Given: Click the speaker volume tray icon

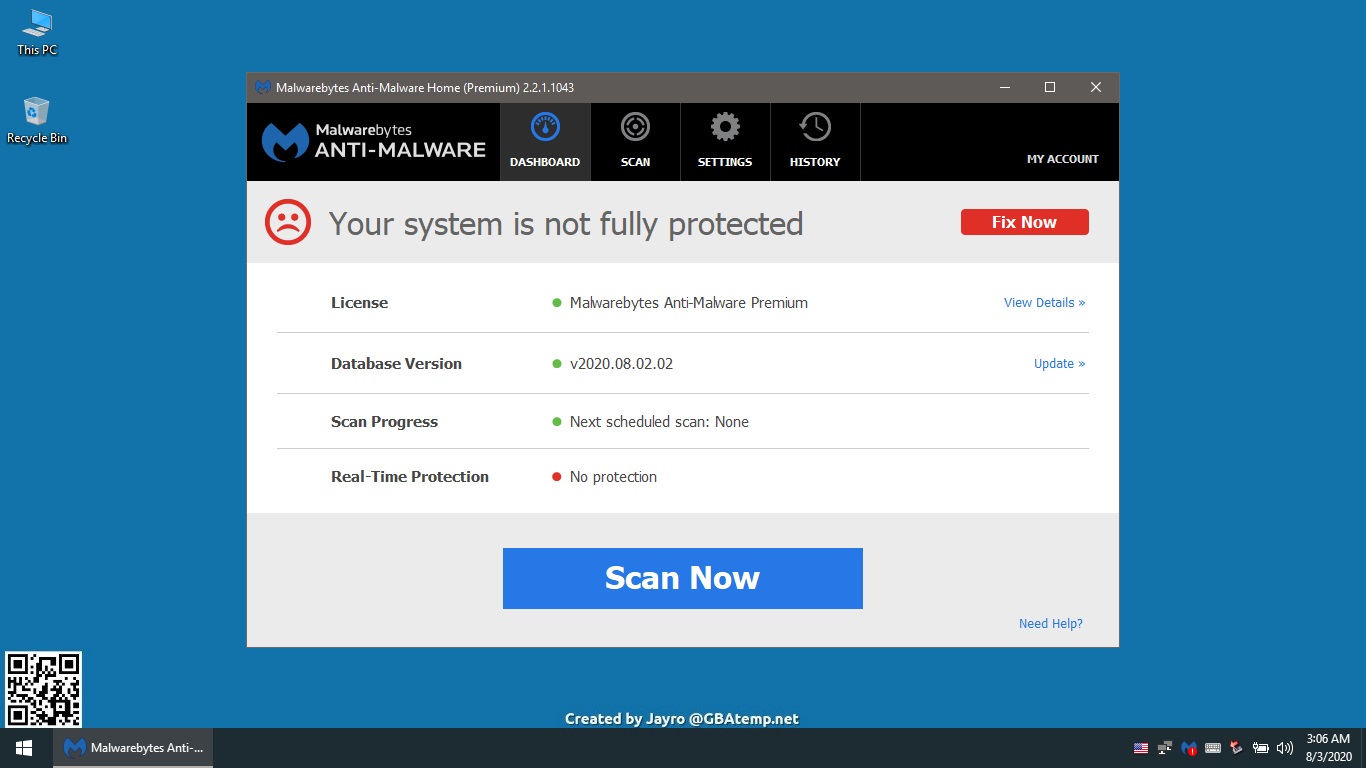Looking at the screenshot, I should click(x=1285, y=748).
